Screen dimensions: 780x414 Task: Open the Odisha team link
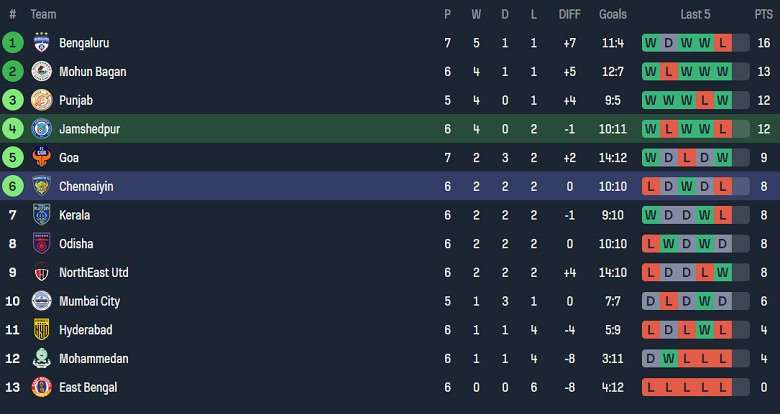click(76, 244)
